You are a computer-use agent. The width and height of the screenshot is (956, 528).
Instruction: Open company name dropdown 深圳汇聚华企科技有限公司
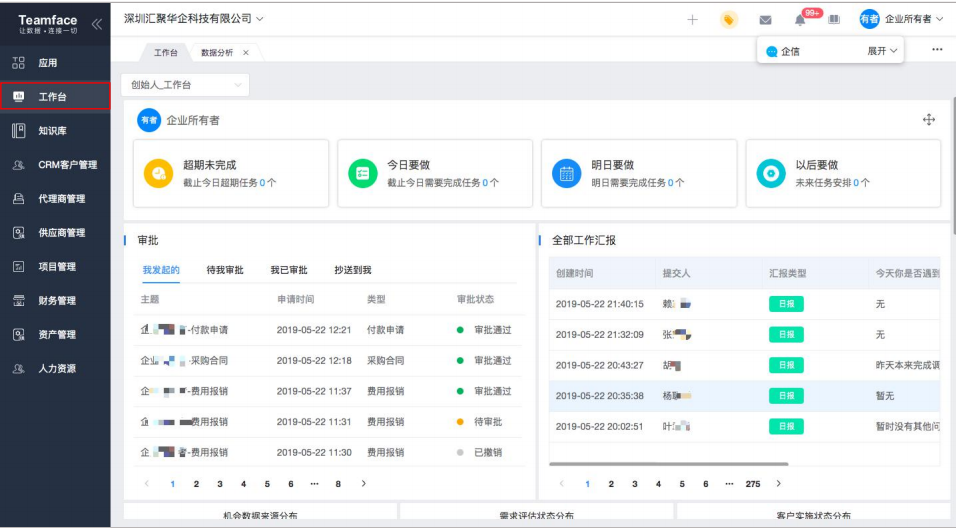point(194,19)
